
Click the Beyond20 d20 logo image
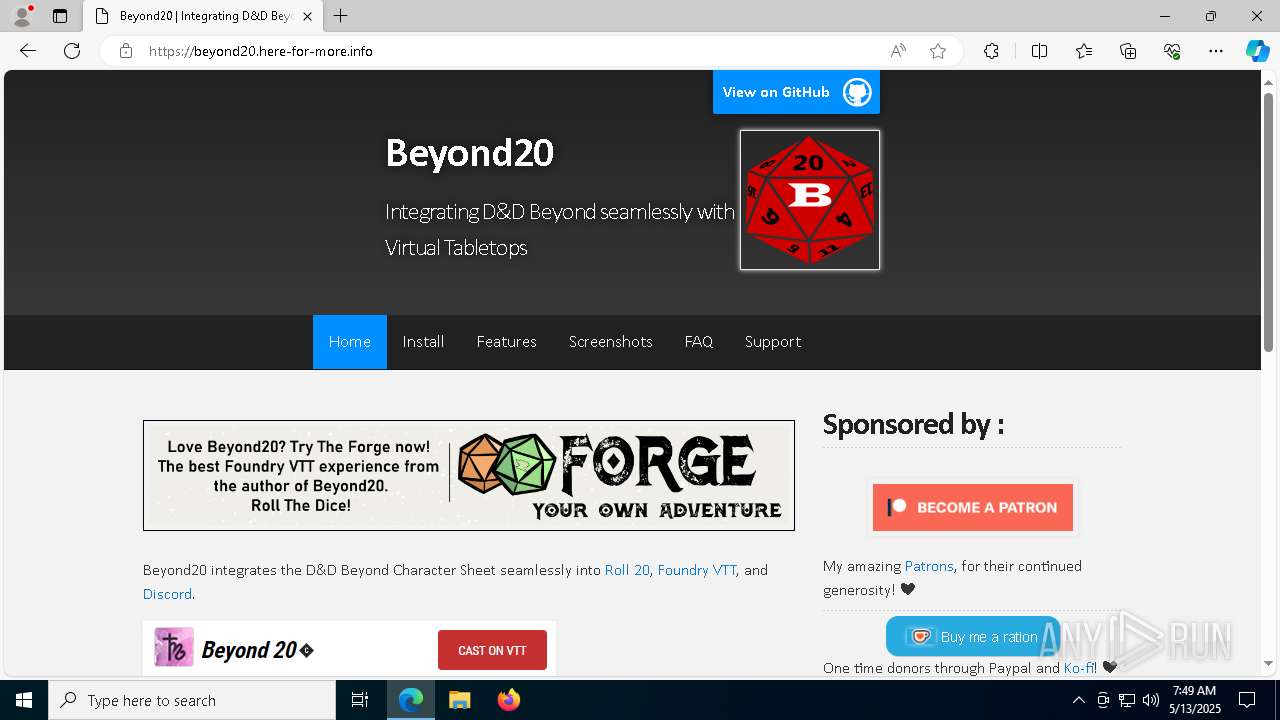810,200
